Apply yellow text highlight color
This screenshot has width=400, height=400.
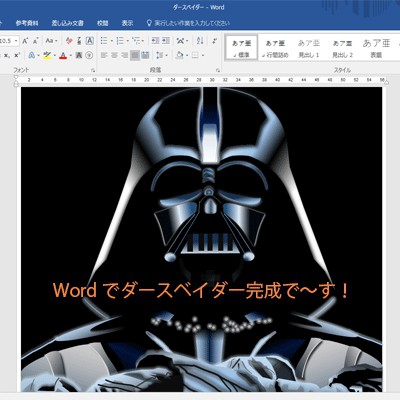[47, 55]
